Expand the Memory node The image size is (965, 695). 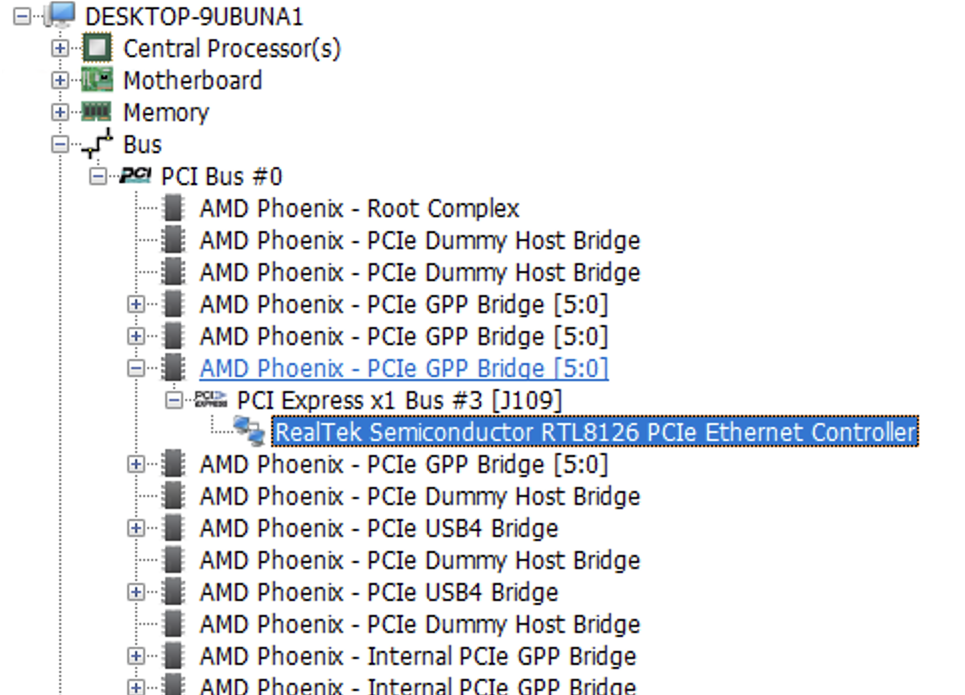coord(60,112)
